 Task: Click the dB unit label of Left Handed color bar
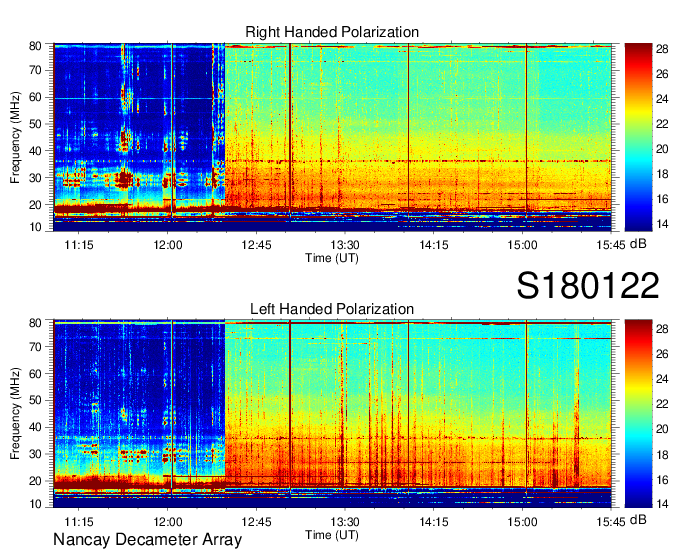[x=638, y=519]
